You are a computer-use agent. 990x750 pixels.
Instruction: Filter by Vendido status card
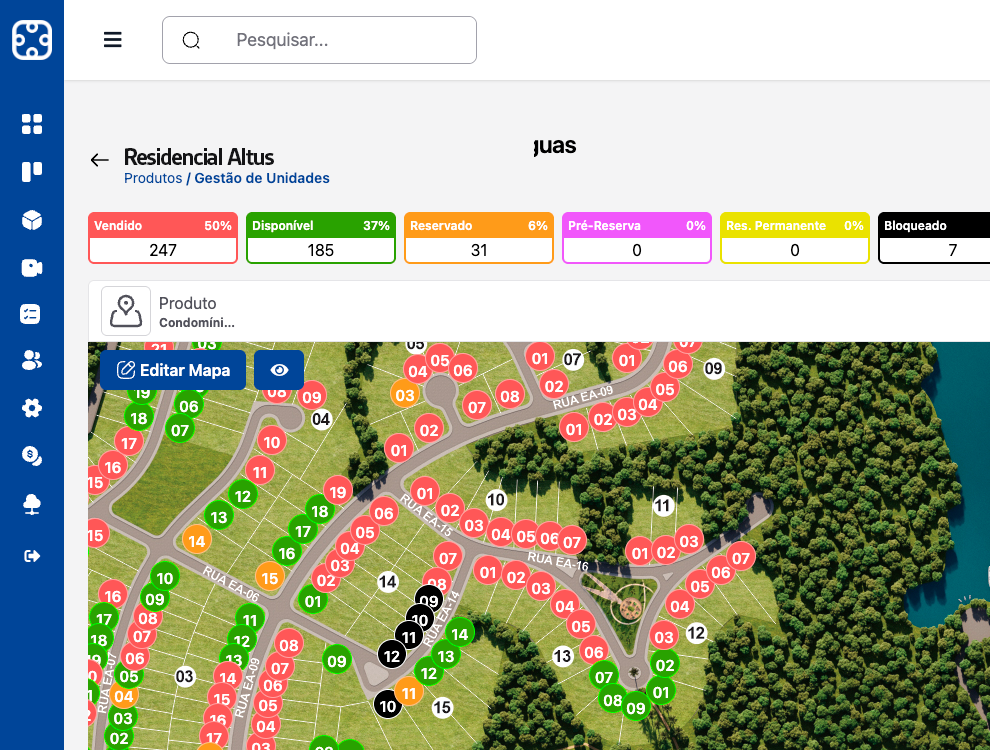pos(163,238)
